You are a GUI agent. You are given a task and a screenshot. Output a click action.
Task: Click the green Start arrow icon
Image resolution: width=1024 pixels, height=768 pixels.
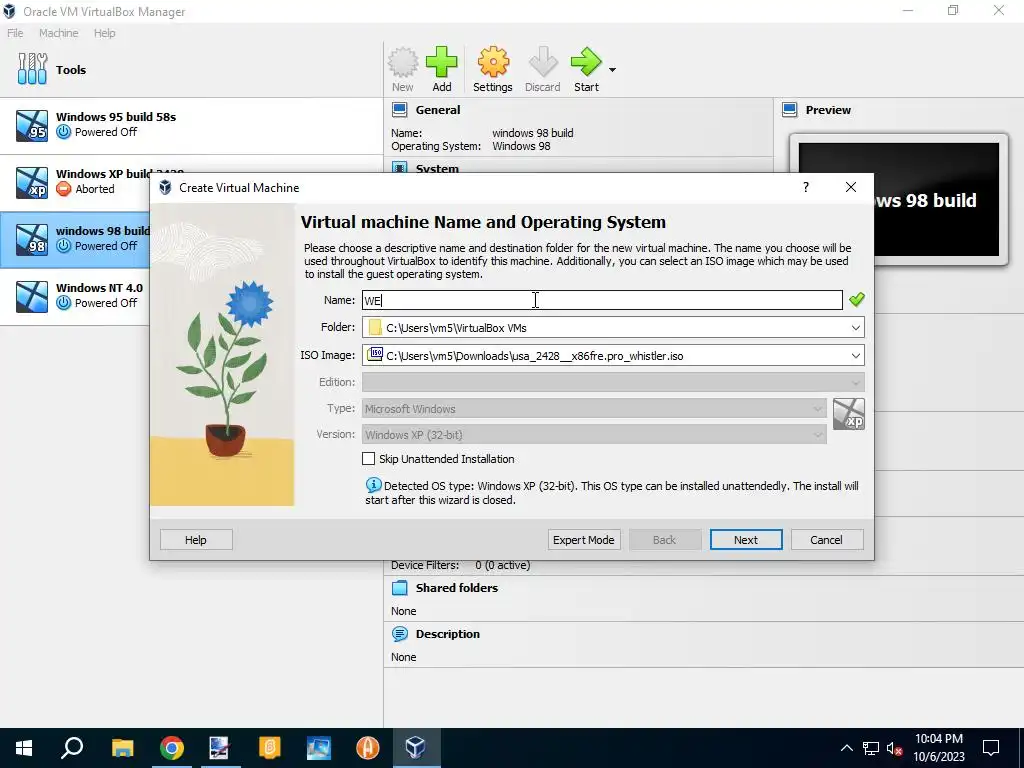coord(586,69)
